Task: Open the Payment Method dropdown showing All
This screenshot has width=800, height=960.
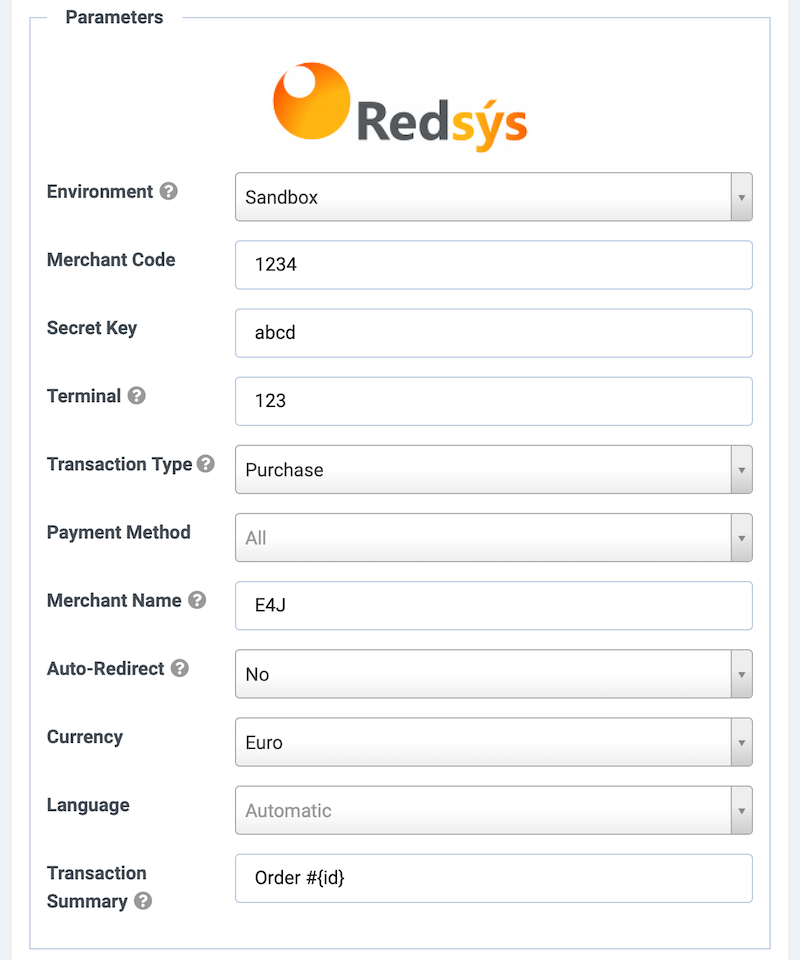Action: tap(483, 537)
